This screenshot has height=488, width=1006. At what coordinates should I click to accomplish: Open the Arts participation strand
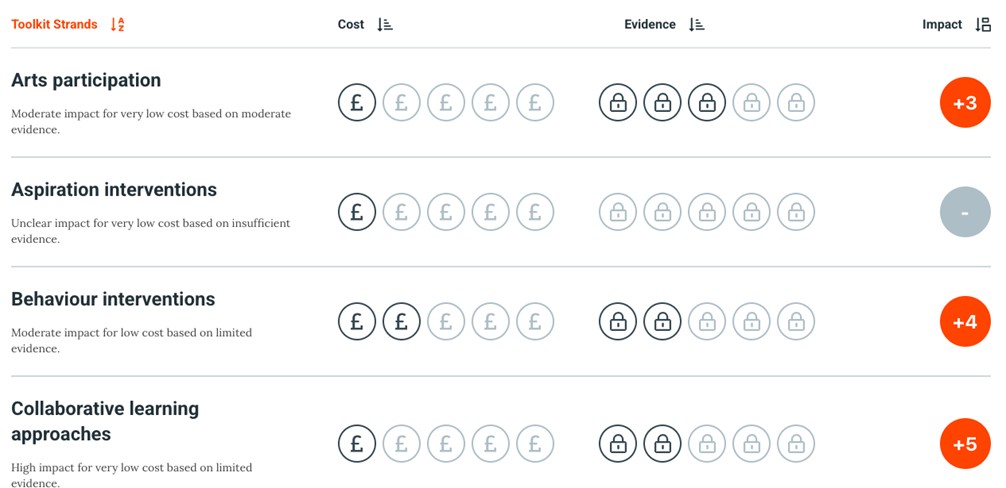86,80
